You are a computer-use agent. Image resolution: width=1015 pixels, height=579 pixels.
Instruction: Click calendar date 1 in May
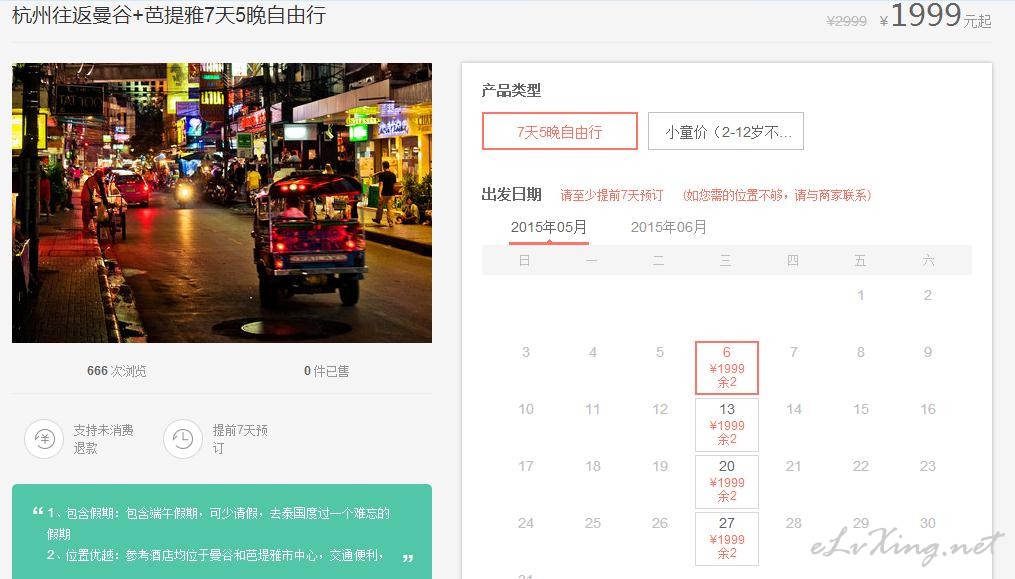[x=861, y=295]
